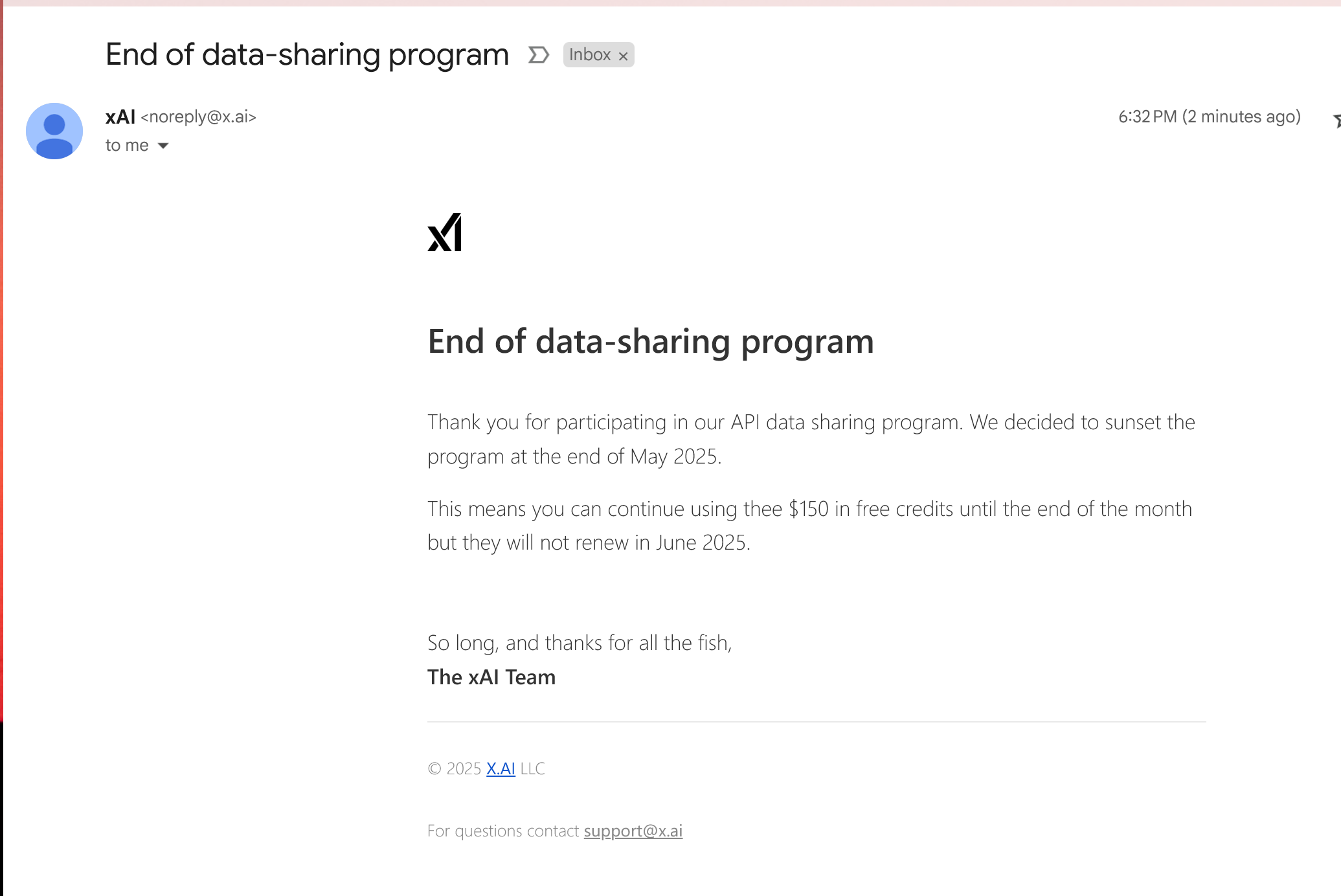Click the paragraph mentioning $150 free credits
Screen dimensions: 1341x896
pos(809,526)
